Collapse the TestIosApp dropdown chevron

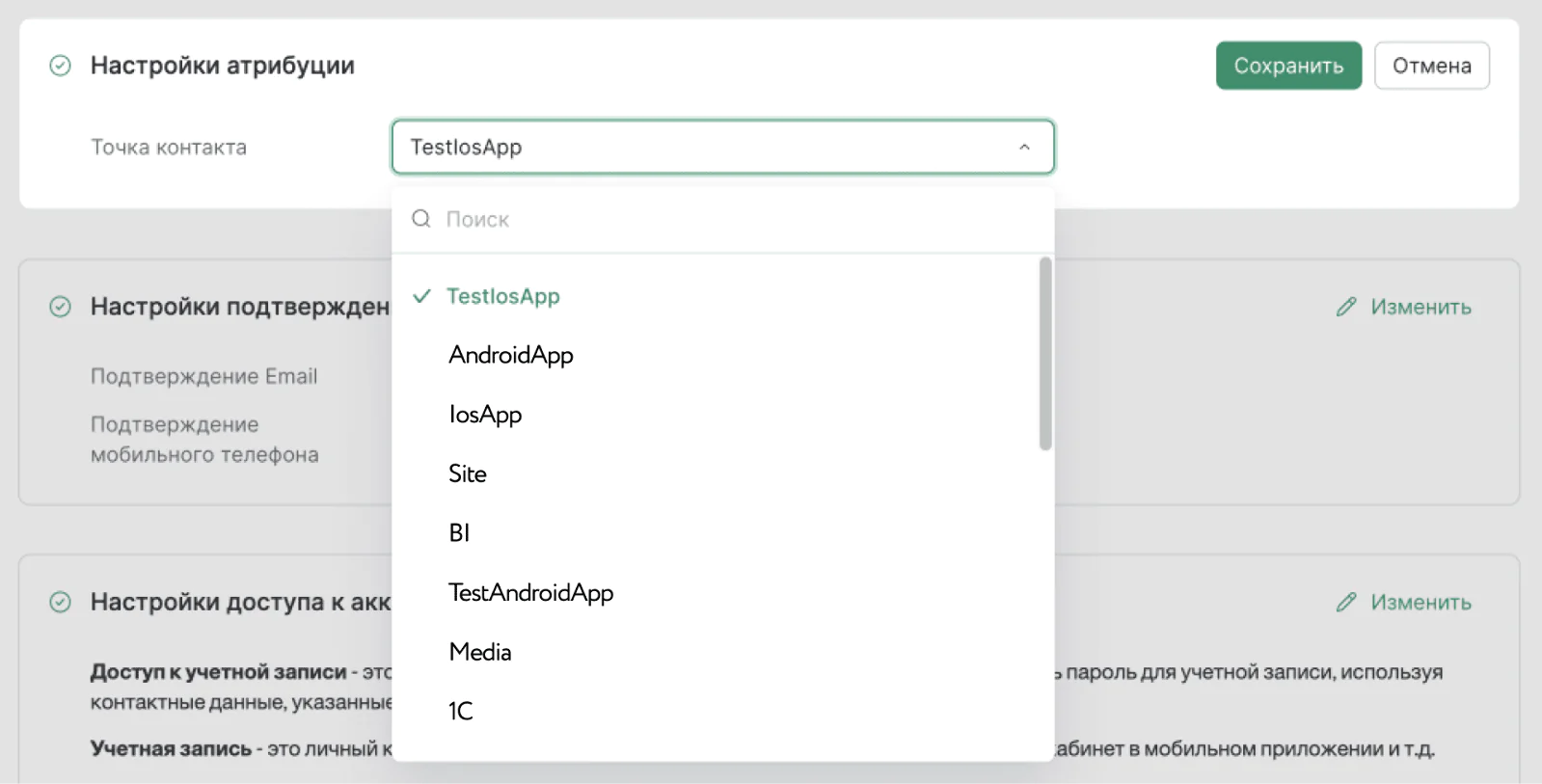coord(1024,148)
